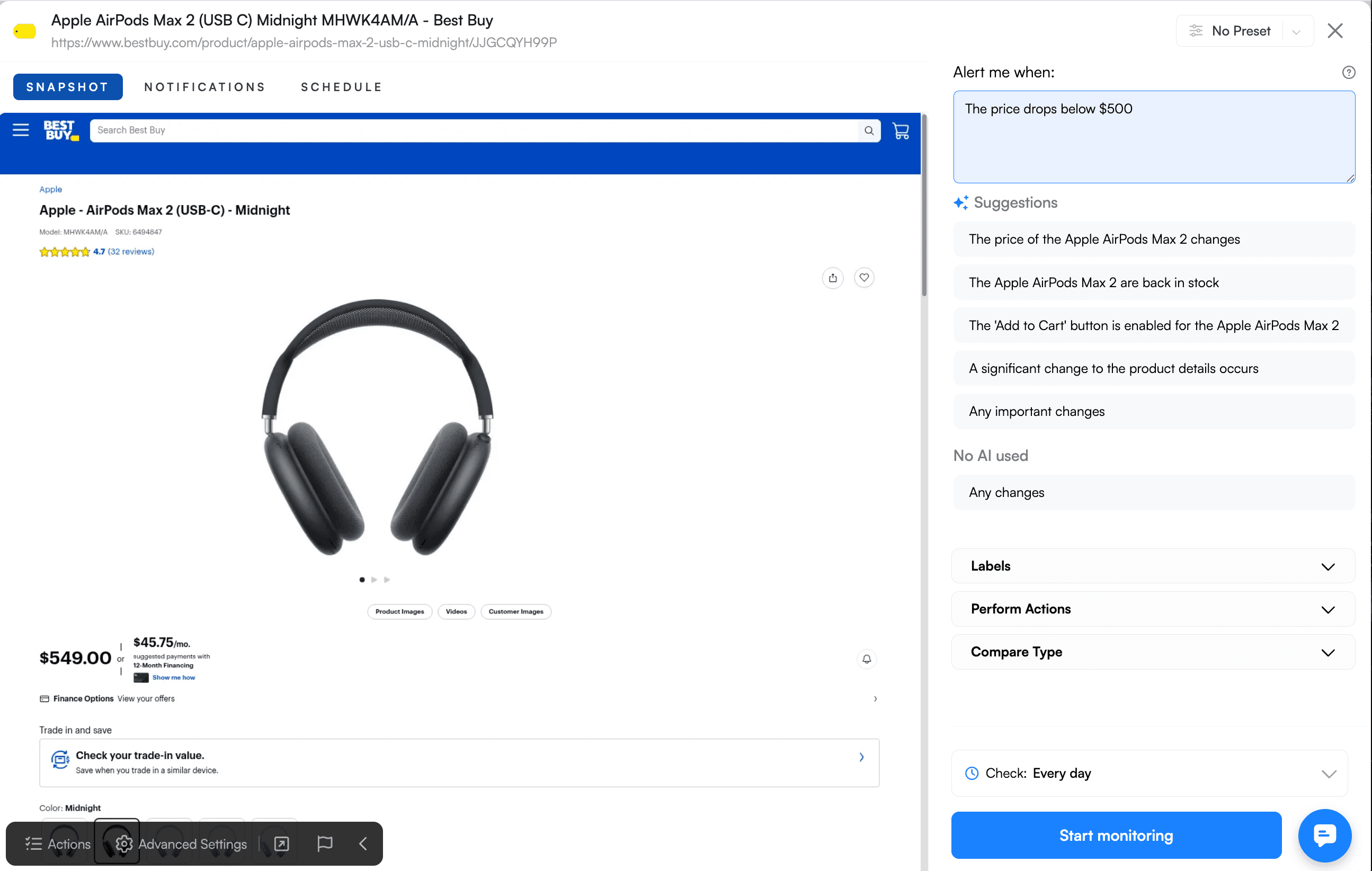Choose the 'Any changes' option
The width and height of the screenshot is (1372, 871).
click(1154, 493)
